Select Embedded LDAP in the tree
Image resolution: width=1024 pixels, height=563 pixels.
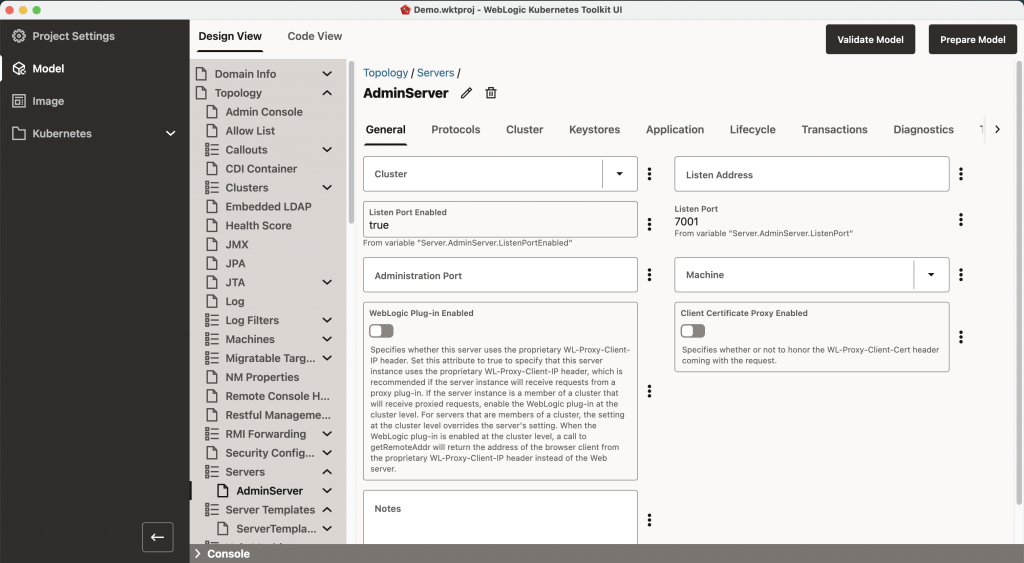(x=268, y=206)
